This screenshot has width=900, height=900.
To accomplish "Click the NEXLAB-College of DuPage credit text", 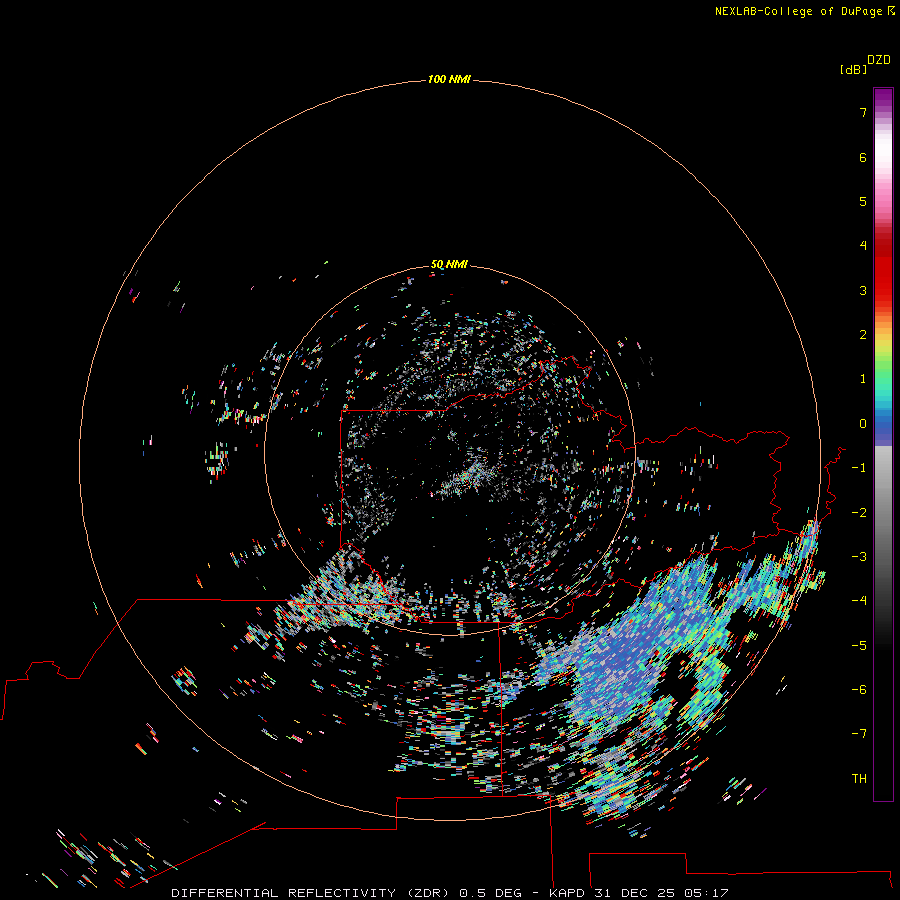I will pyautogui.click(x=798, y=11).
